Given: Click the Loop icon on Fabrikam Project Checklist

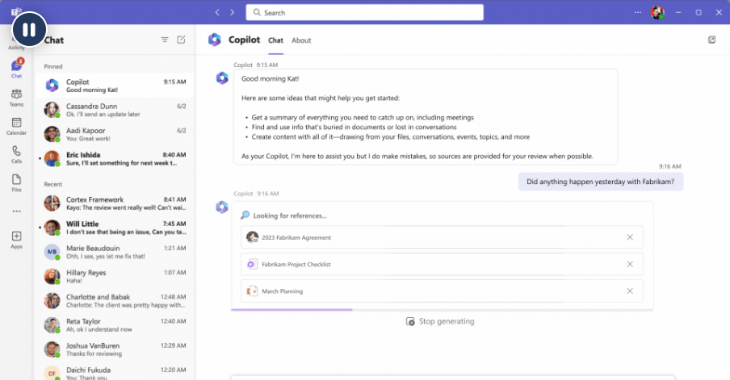Looking at the screenshot, I should [x=252, y=264].
